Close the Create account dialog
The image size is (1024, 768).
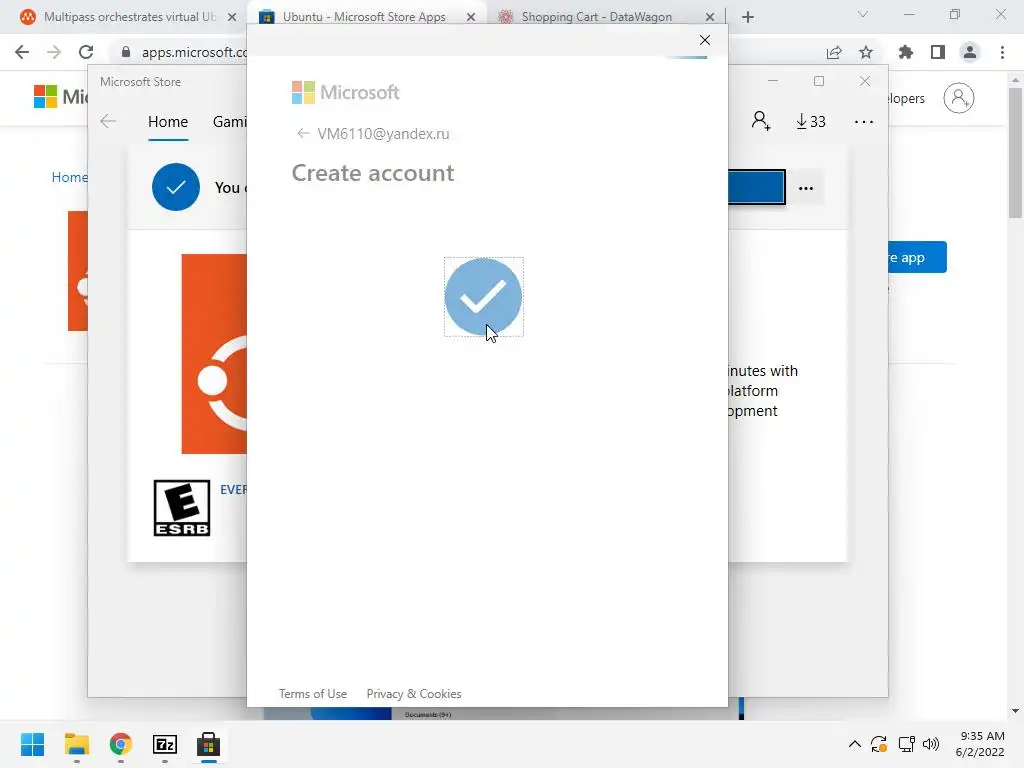click(x=705, y=40)
